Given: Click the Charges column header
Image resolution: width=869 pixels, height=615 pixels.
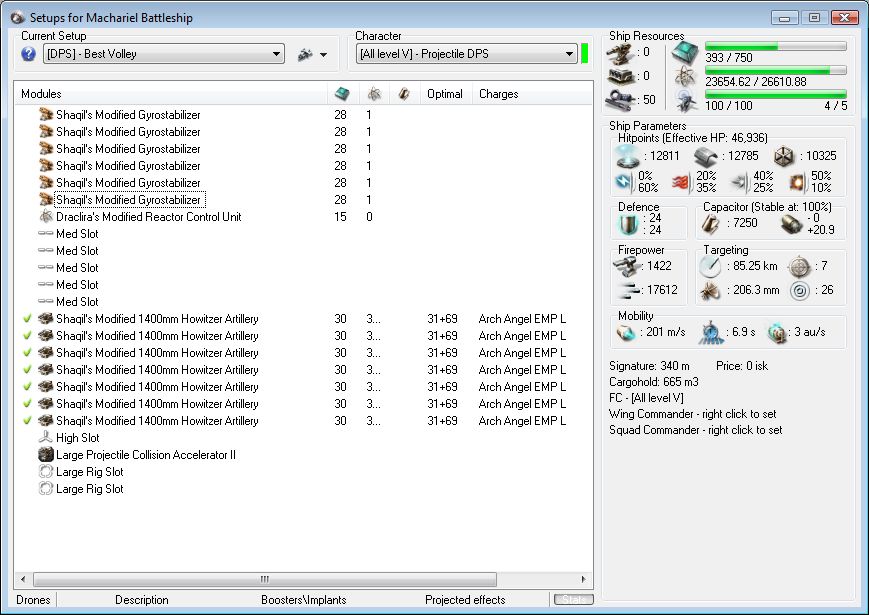Looking at the screenshot, I should 499,94.
